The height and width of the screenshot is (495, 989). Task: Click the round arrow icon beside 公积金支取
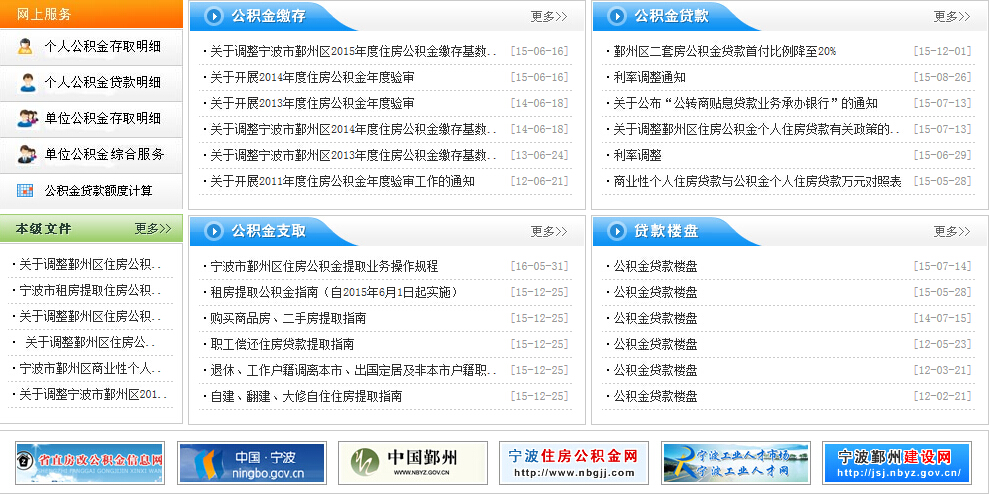pyautogui.click(x=214, y=231)
